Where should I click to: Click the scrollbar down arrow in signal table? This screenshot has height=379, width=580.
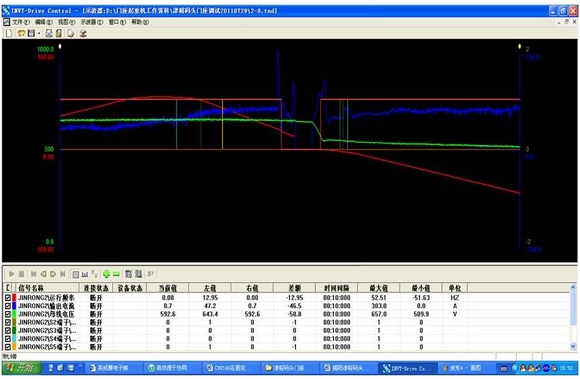(573, 346)
